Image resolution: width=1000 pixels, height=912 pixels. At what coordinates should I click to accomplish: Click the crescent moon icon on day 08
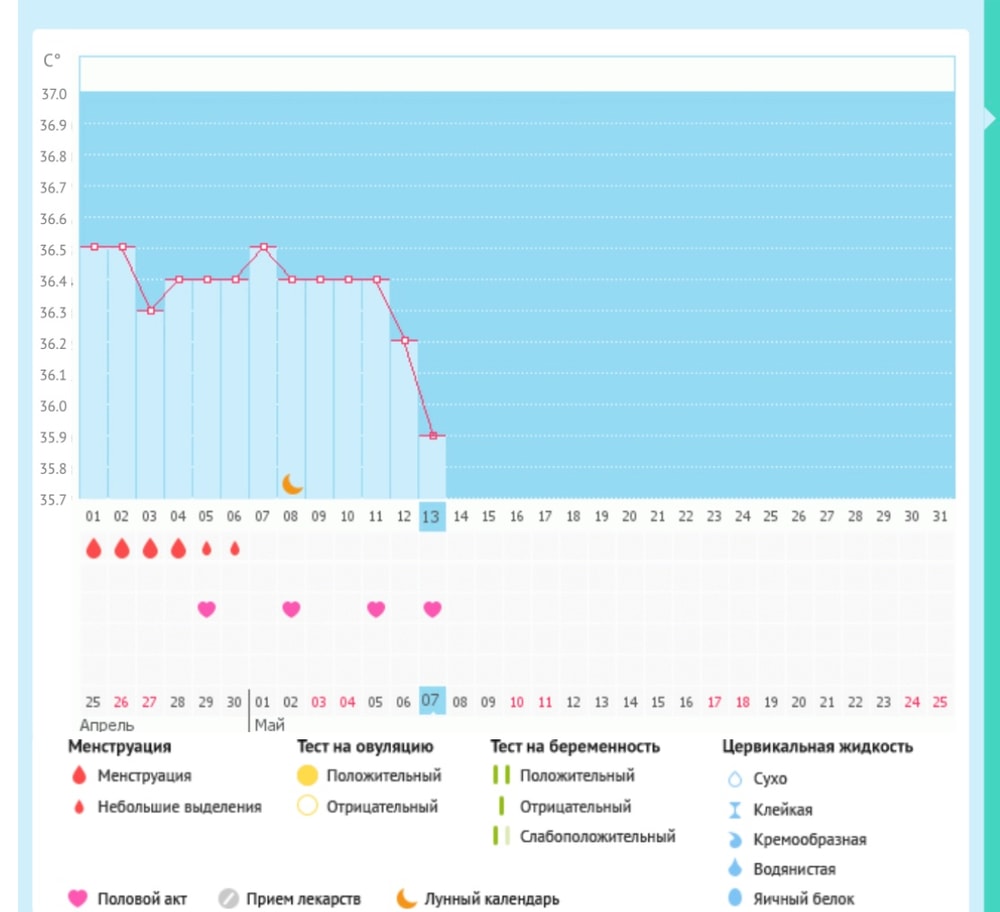click(x=292, y=484)
